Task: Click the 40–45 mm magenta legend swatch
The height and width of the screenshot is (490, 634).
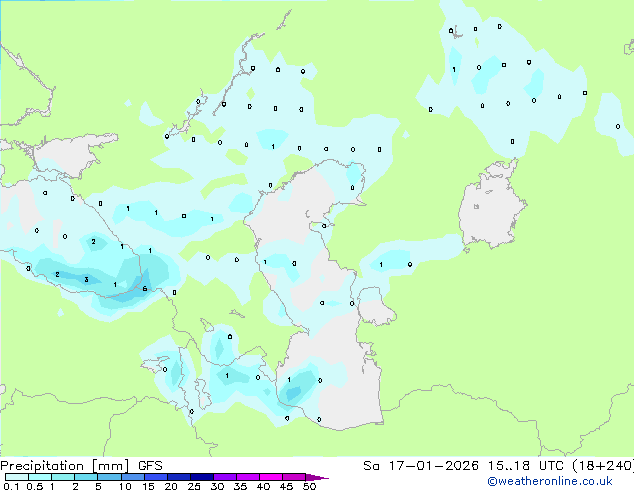Action: point(271,477)
